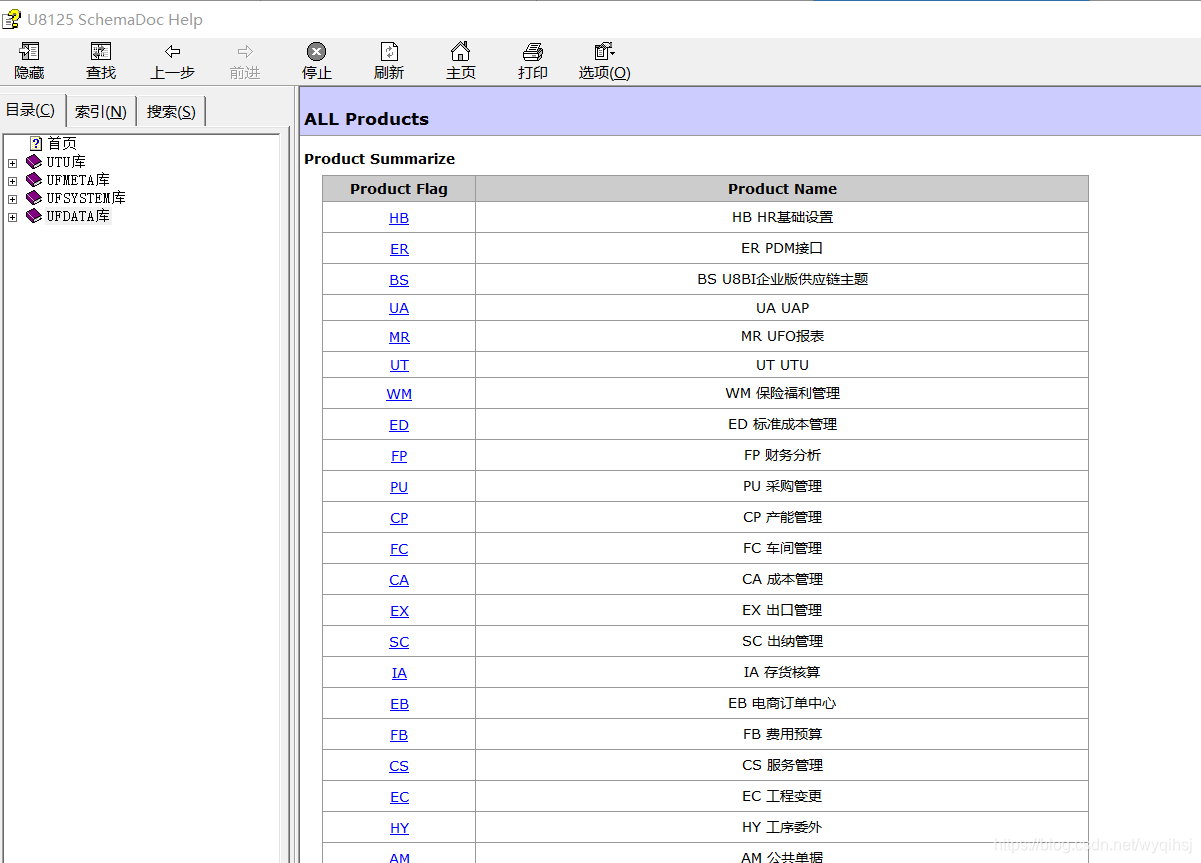Click the 停止 (Stop) toolbar icon
The width and height of the screenshot is (1201, 863).
click(x=316, y=52)
